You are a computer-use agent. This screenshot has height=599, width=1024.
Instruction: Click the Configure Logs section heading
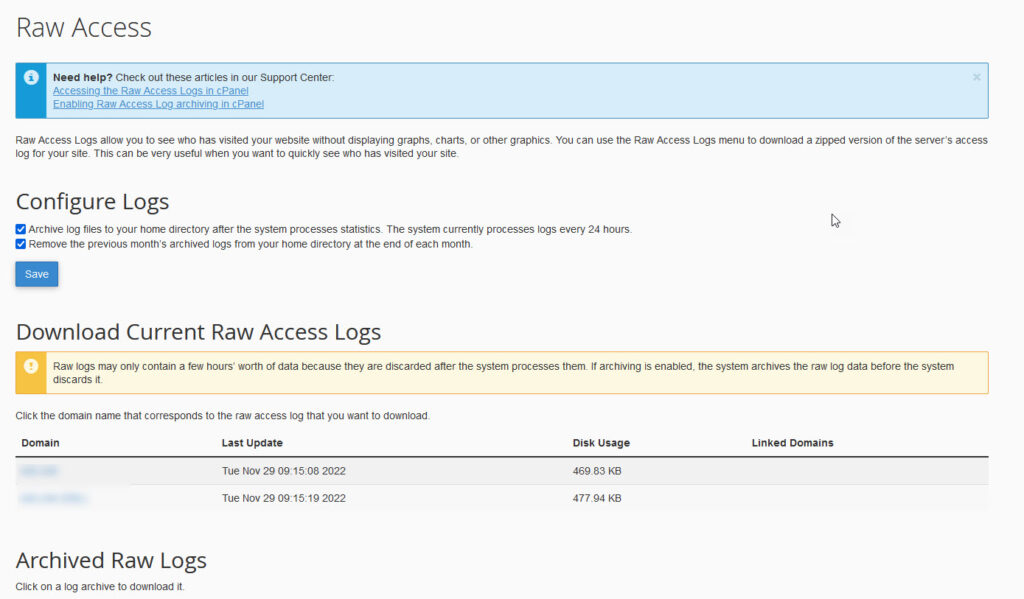92,201
